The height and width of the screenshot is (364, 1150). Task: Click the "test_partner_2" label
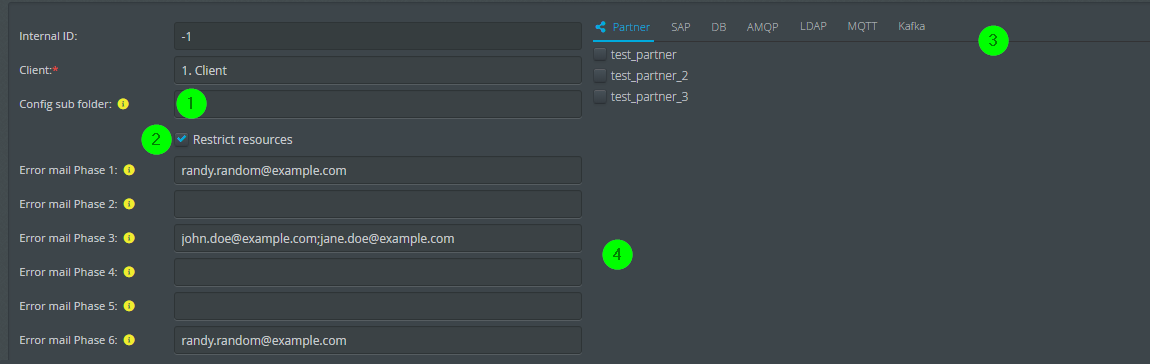click(x=649, y=76)
